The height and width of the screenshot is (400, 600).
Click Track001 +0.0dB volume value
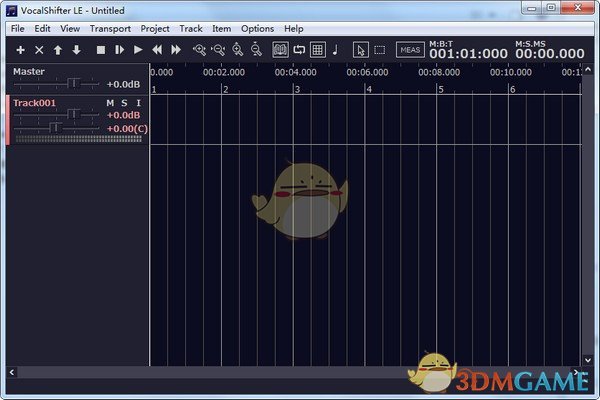pos(123,115)
